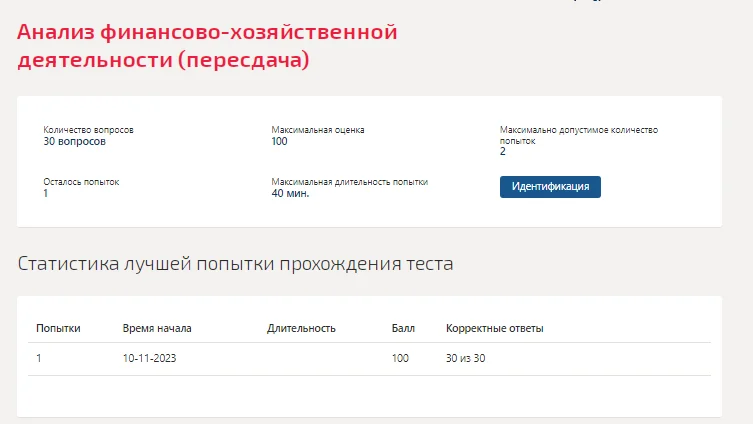Click the maximum score value 100 in the info card

[x=279, y=142]
